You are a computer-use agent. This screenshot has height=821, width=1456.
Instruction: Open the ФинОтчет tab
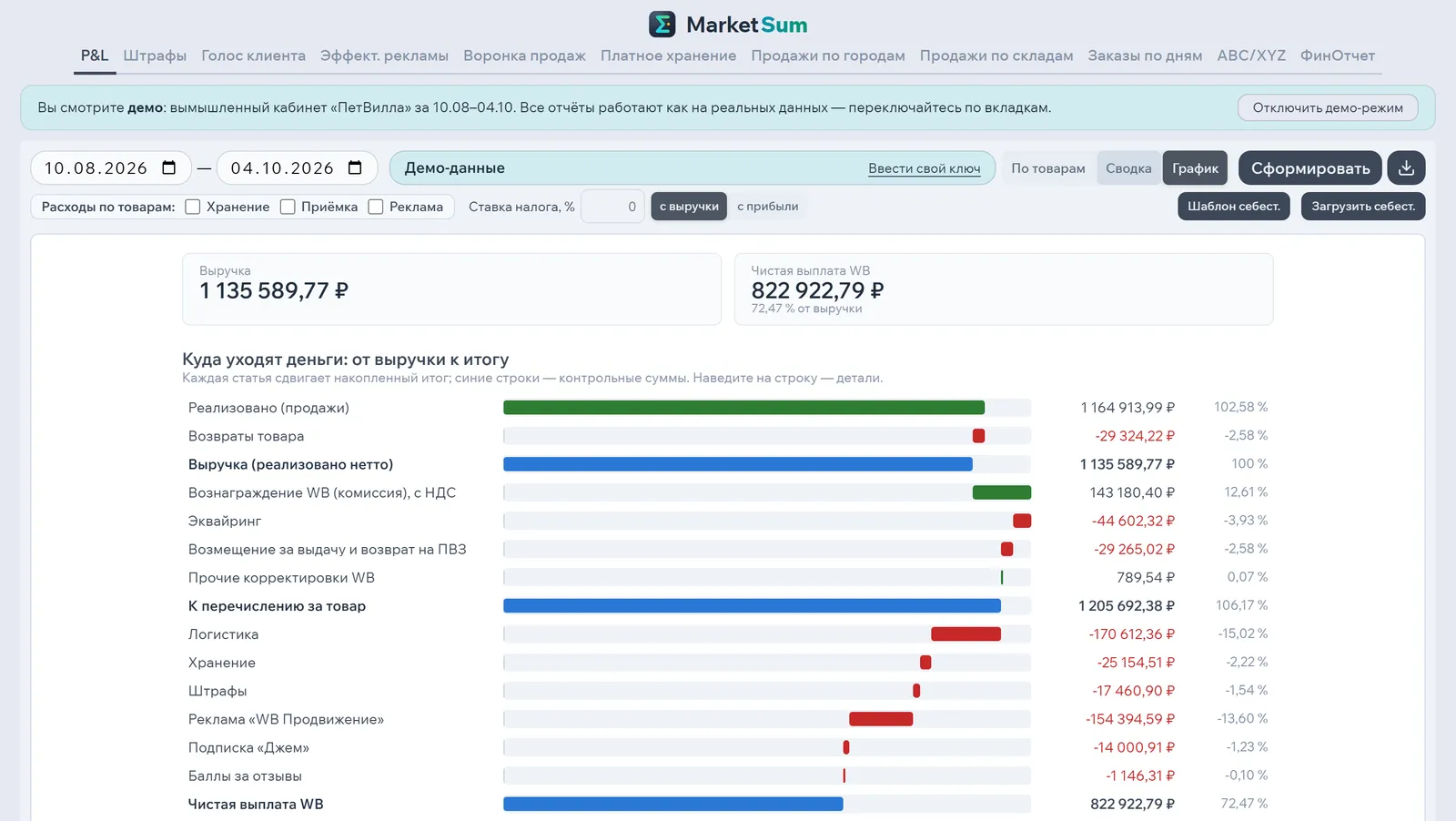click(x=1338, y=56)
